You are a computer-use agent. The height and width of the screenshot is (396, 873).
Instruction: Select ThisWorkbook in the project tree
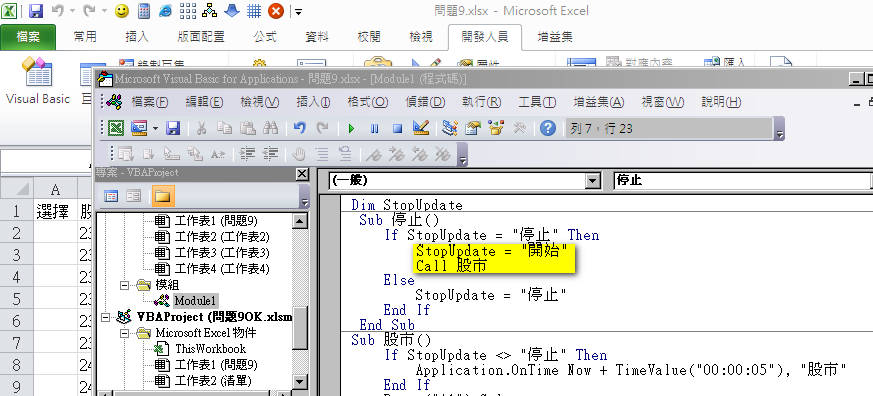pyautogui.click(x=210, y=349)
